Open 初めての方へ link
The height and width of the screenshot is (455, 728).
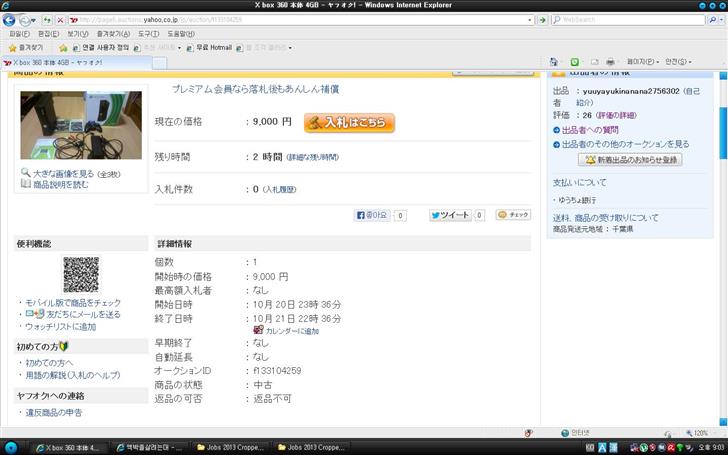point(49,363)
